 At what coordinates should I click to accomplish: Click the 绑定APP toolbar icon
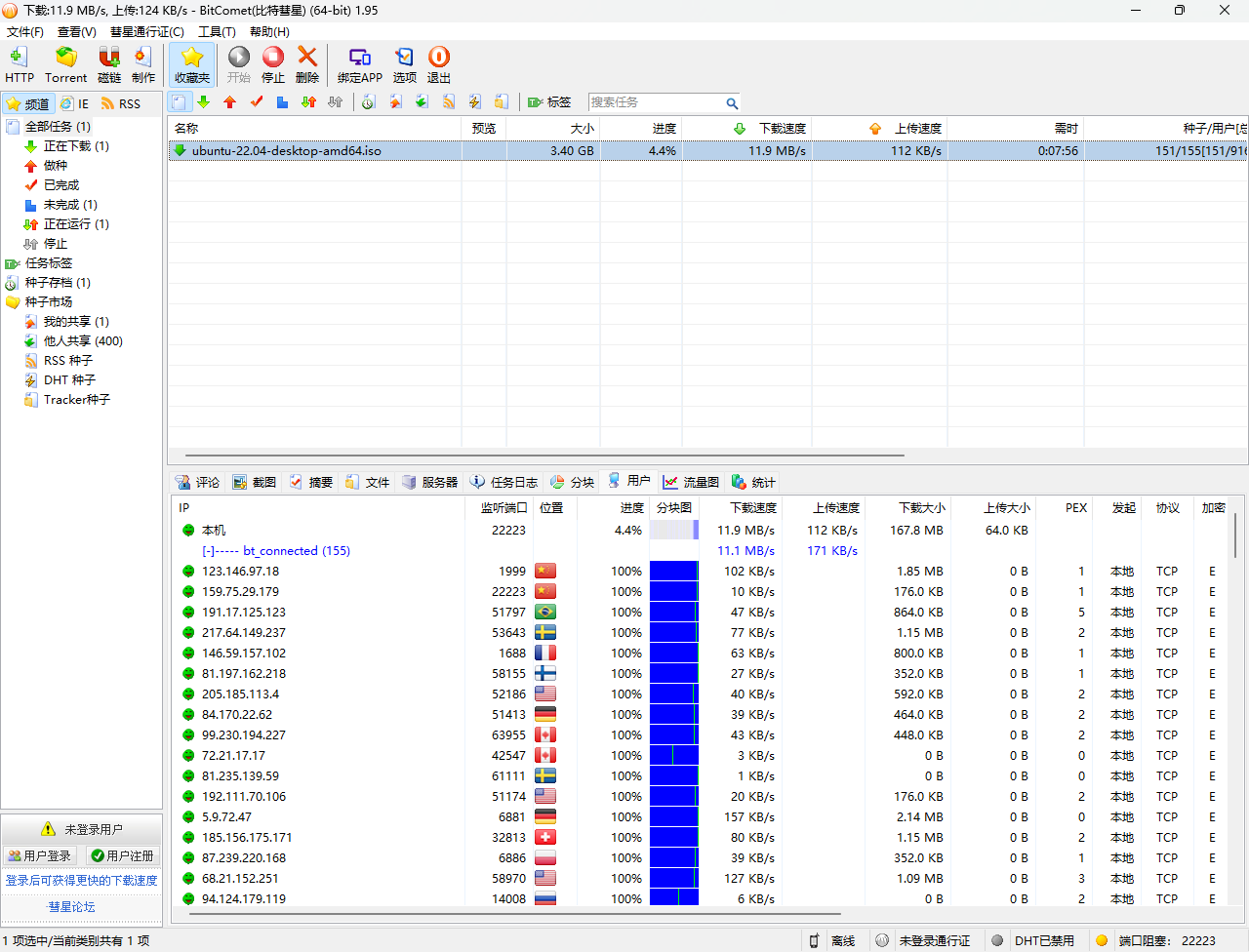(x=360, y=64)
